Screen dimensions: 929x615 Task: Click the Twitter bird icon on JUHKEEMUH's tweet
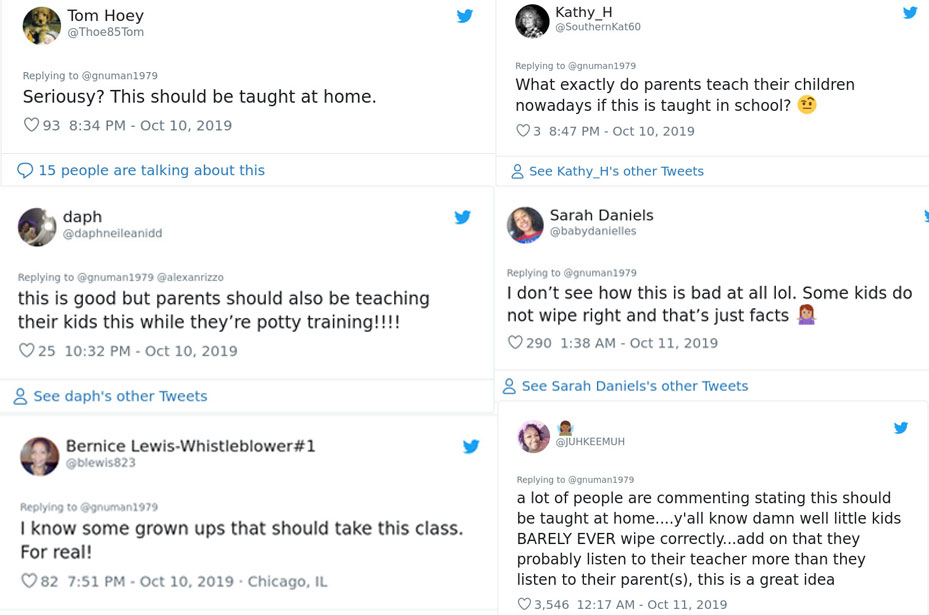(901, 428)
